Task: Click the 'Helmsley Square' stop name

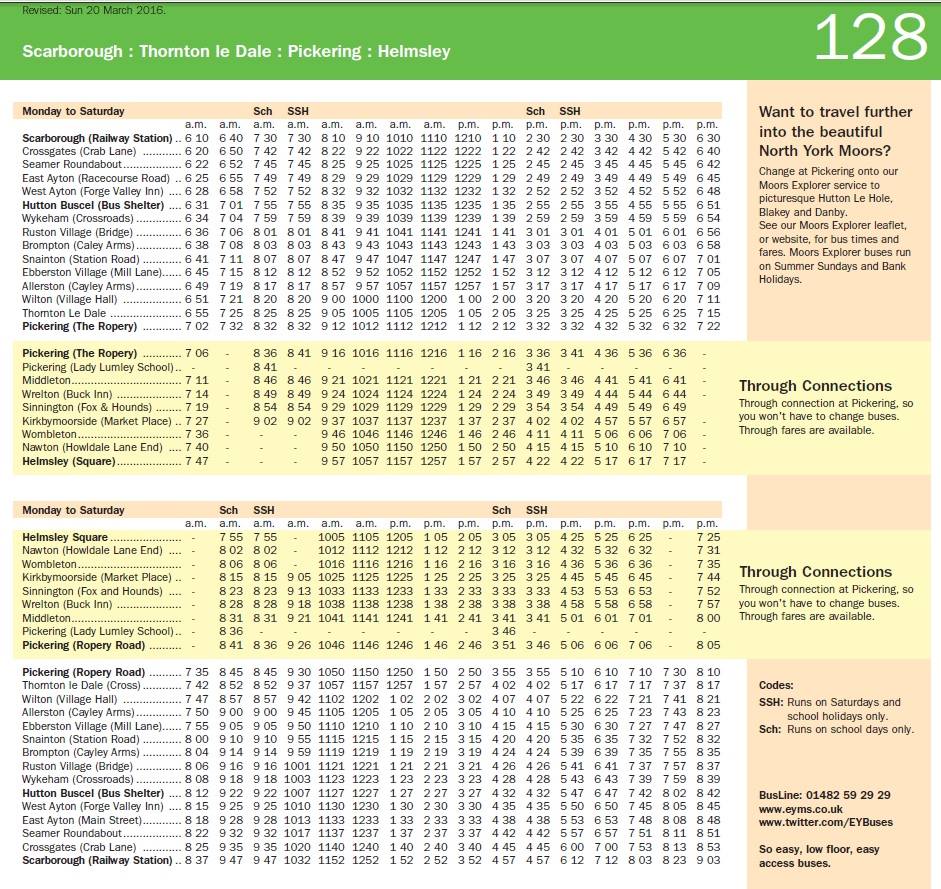Action: [x=65, y=537]
